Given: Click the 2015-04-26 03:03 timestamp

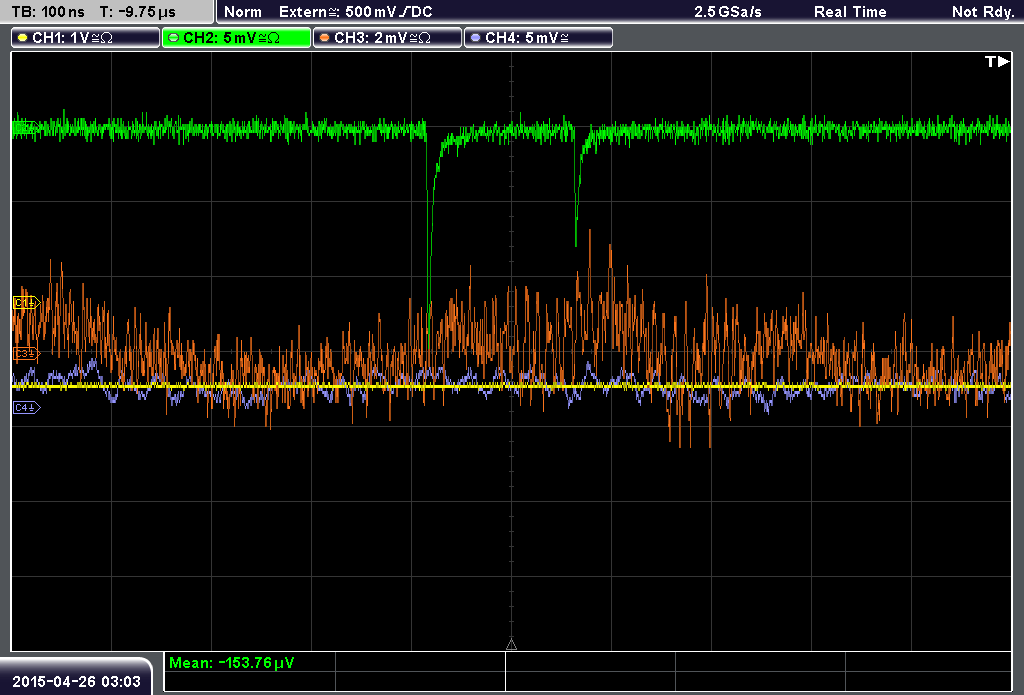Looking at the screenshot, I should click(x=76, y=682).
